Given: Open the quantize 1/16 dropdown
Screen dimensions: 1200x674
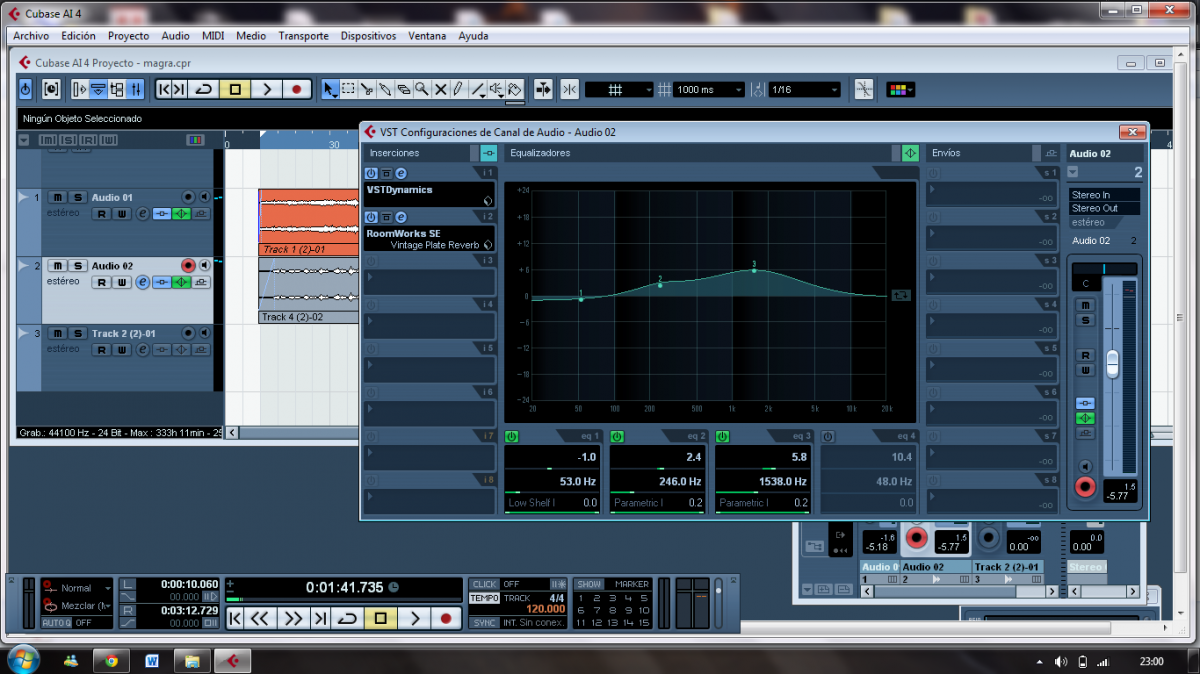Looking at the screenshot, I should [804, 90].
